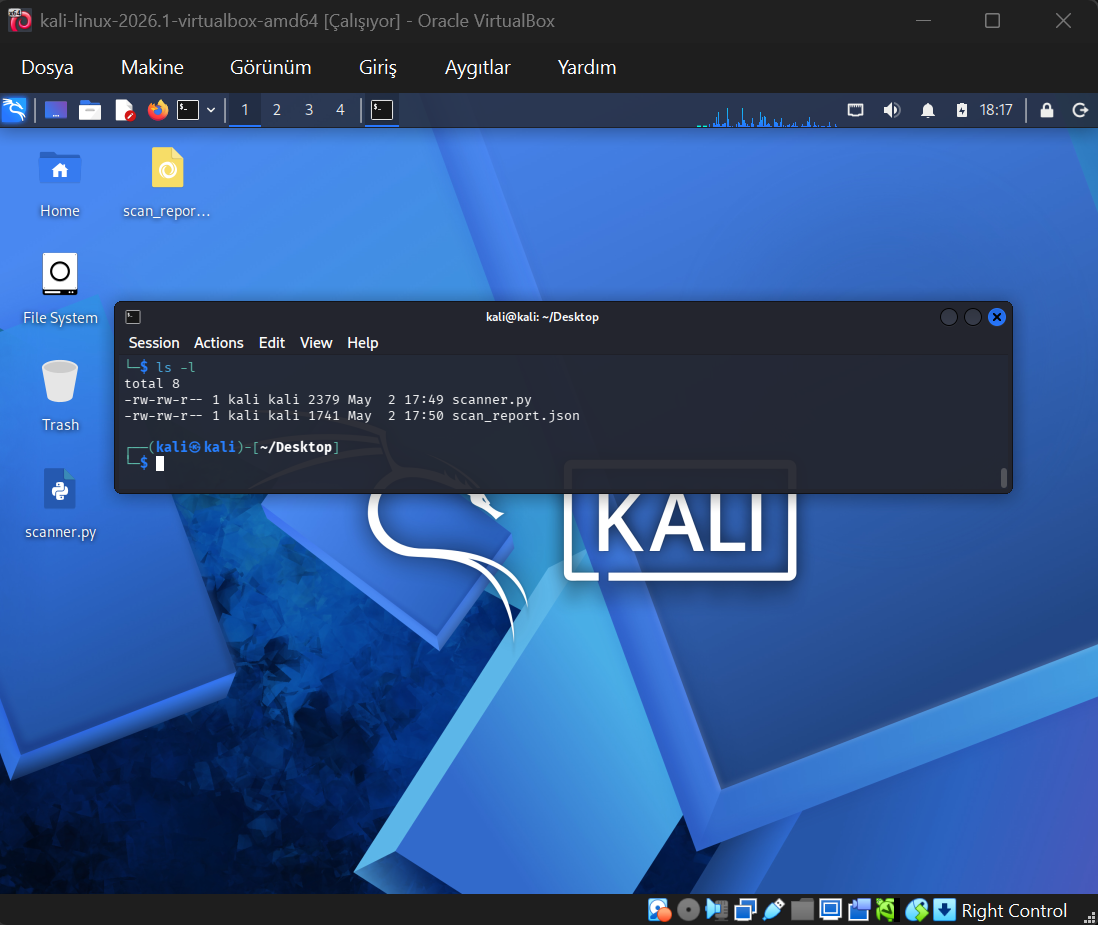Open a new terminal from panel launcher
Image resolution: width=1098 pixels, height=925 pixels.
click(188, 110)
